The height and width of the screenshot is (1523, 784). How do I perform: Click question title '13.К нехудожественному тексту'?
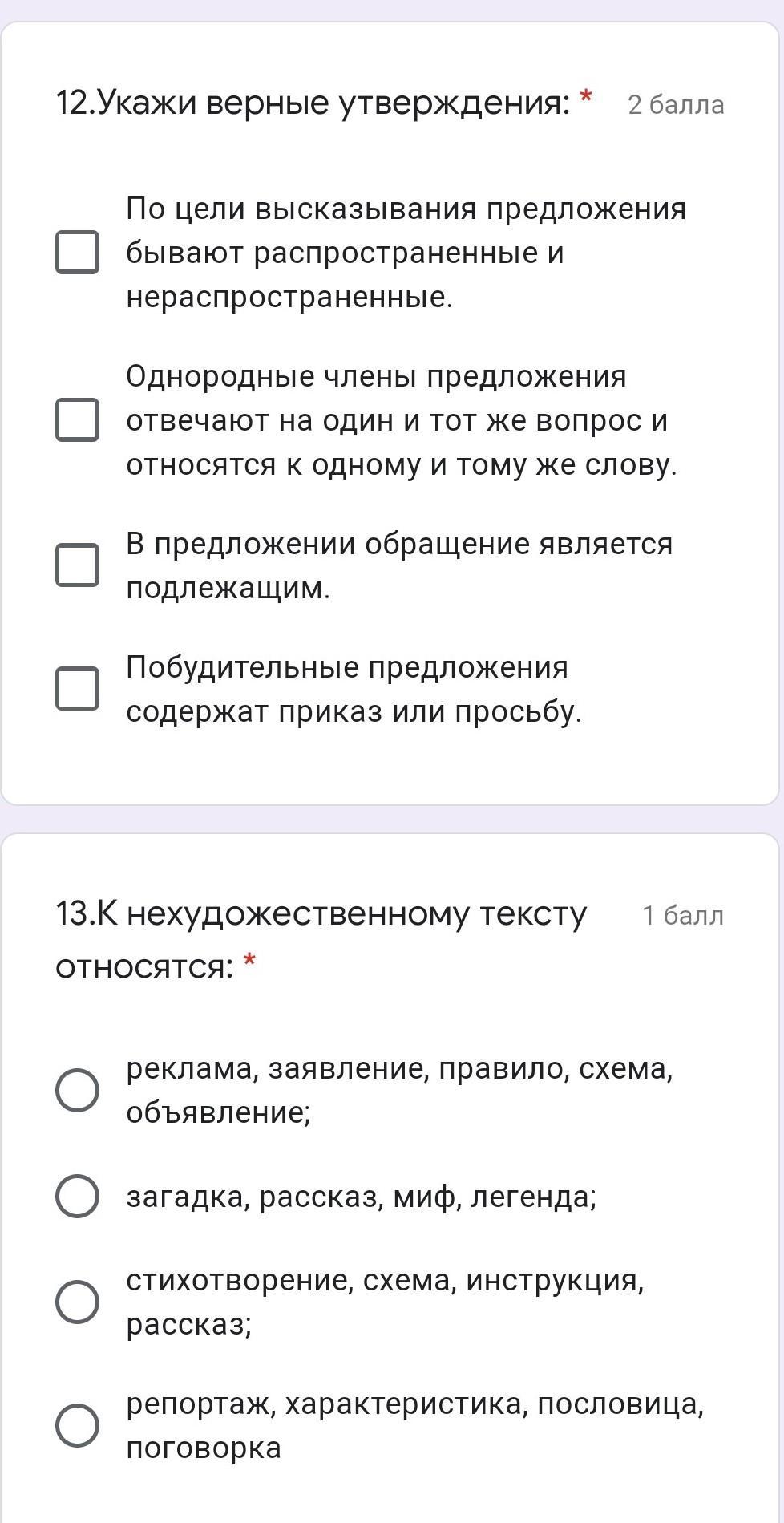coord(321,914)
